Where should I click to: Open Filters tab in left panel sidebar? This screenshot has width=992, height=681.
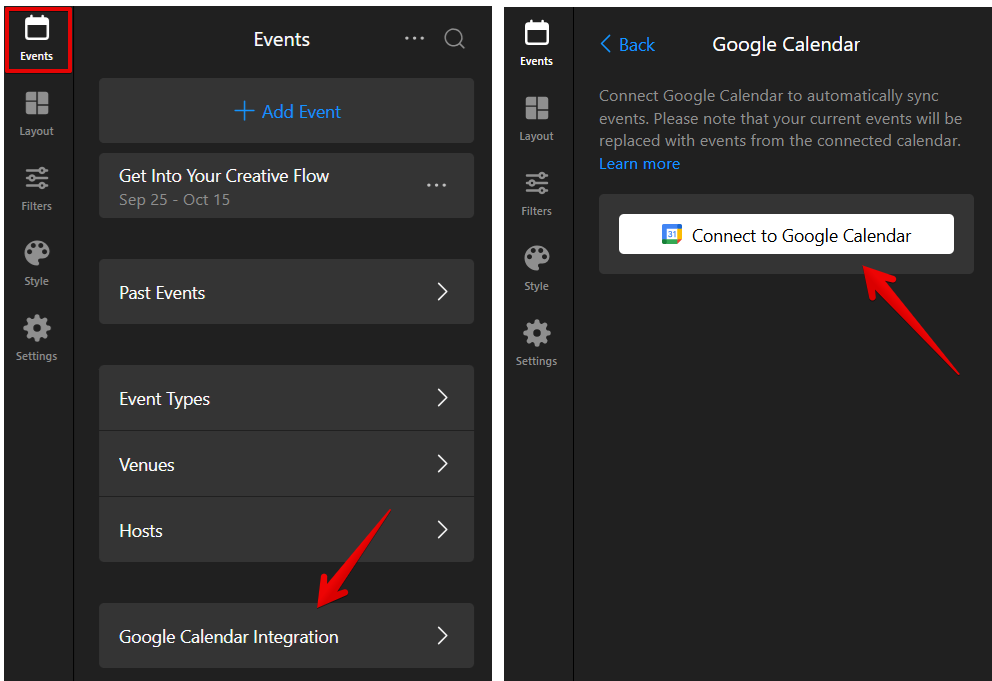37,189
